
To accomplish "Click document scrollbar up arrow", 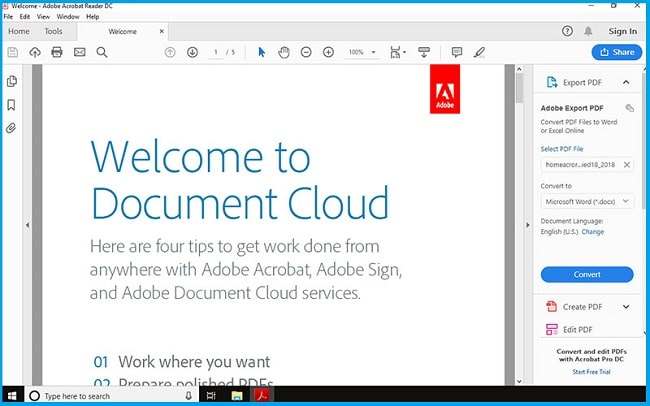I will [x=519, y=69].
